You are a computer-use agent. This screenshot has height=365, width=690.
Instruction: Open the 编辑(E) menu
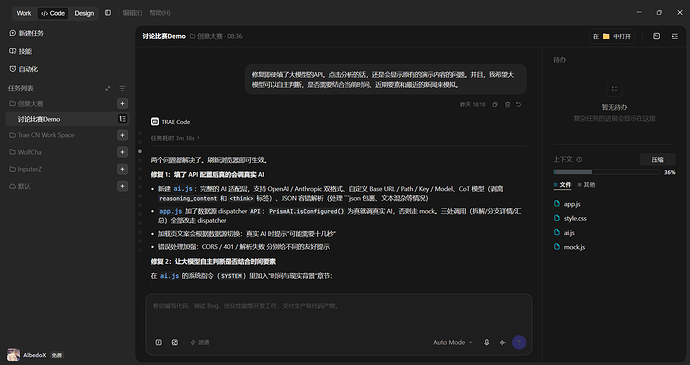(132, 13)
